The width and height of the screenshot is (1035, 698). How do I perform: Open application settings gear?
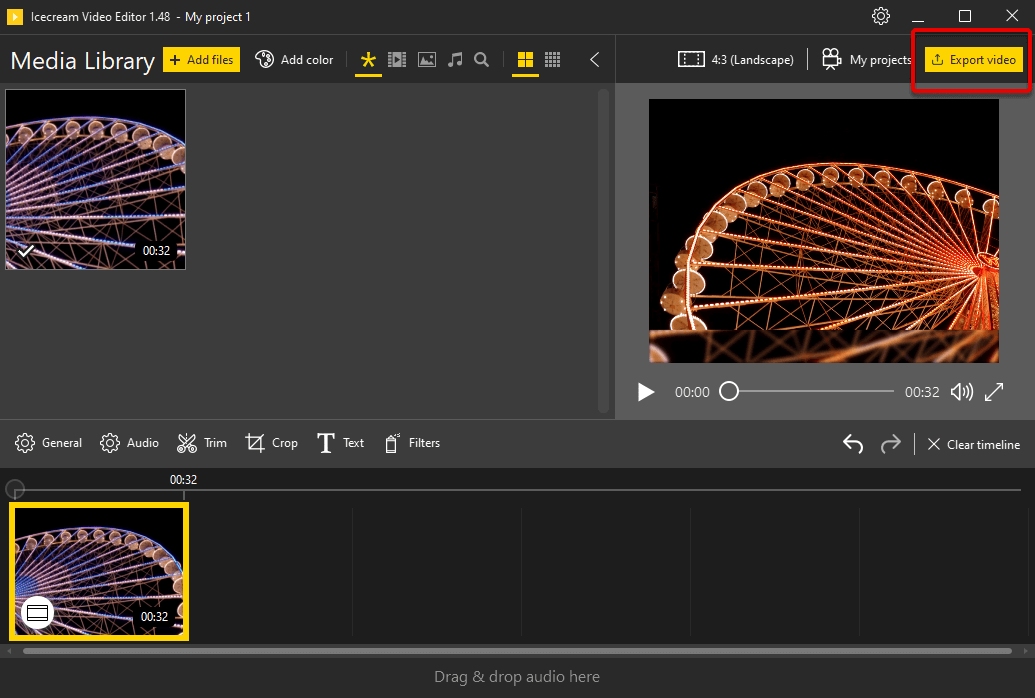[x=881, y=16]
